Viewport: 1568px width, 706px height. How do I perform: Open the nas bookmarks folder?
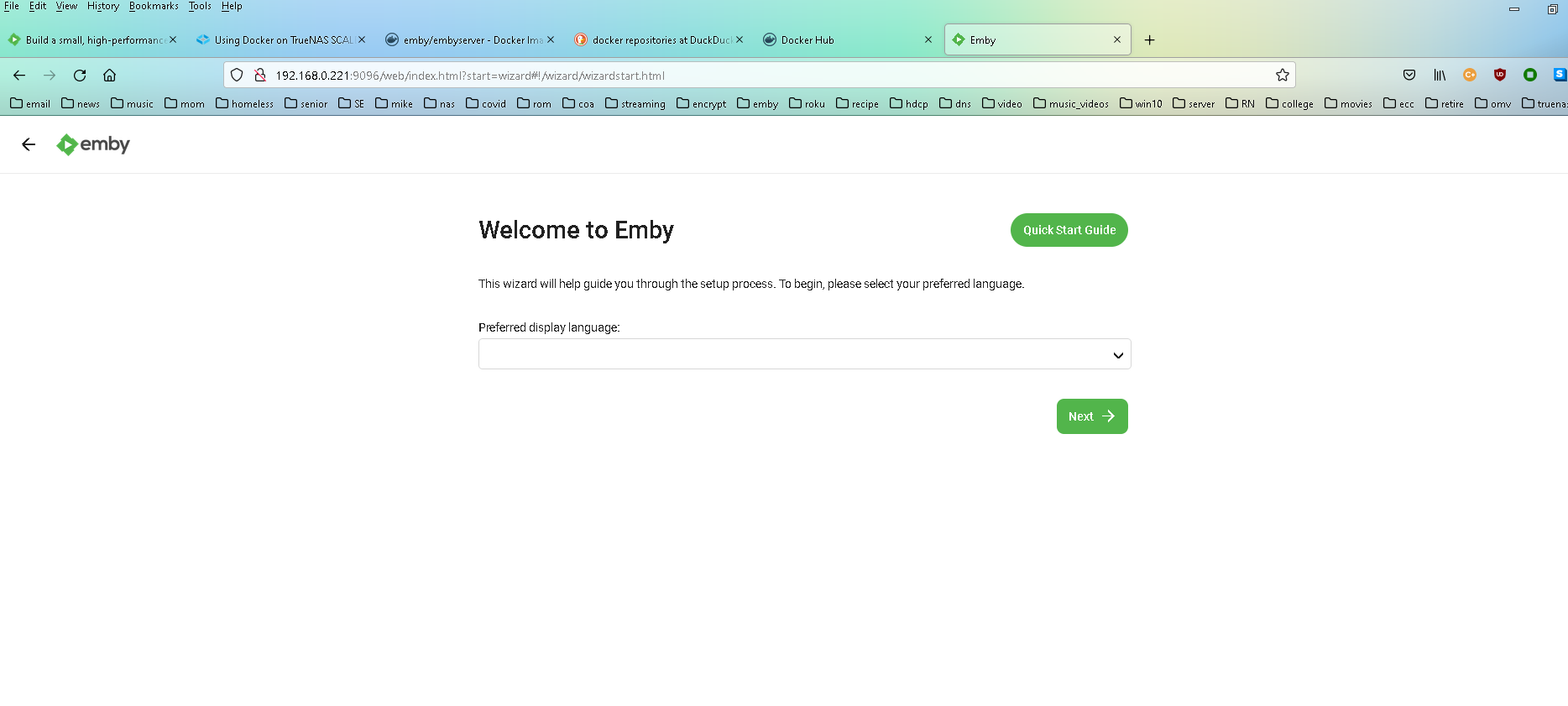[440, 103]
